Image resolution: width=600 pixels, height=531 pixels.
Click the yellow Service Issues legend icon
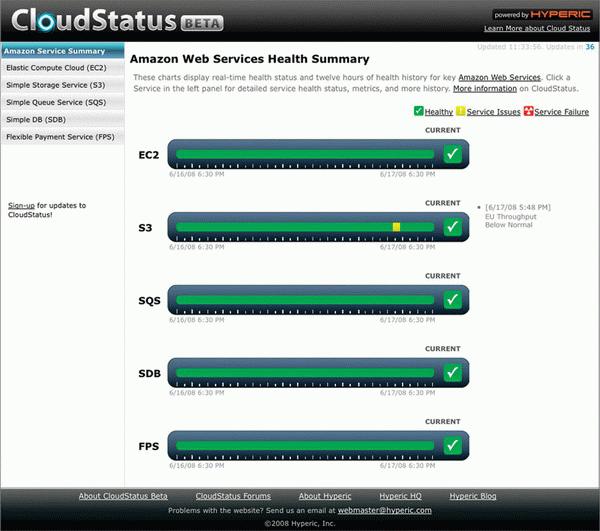pos(460,111)
